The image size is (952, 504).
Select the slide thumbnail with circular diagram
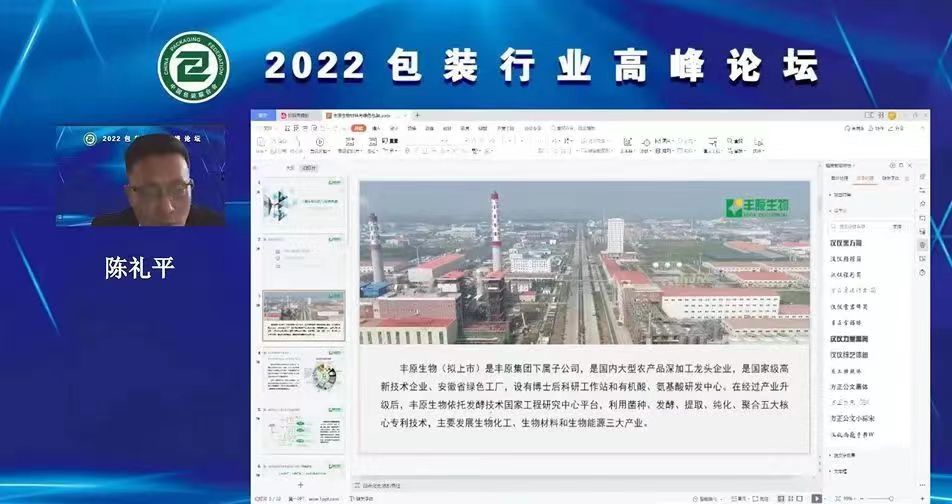click(304, 372)
